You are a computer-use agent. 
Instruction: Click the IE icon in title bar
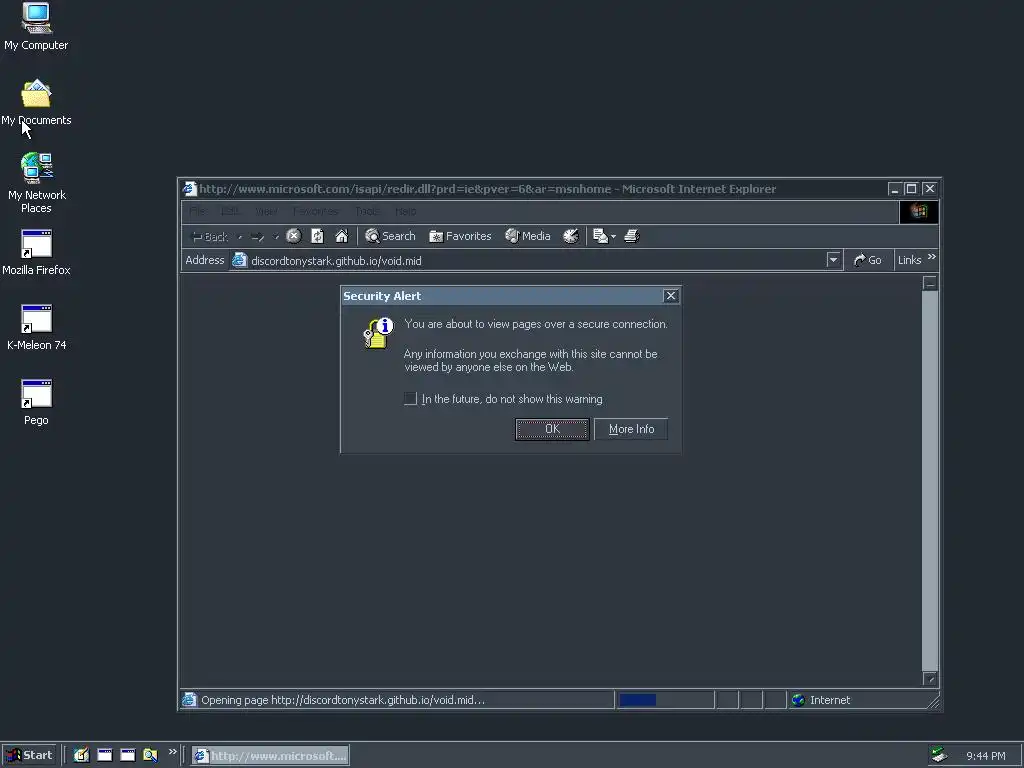189,189
